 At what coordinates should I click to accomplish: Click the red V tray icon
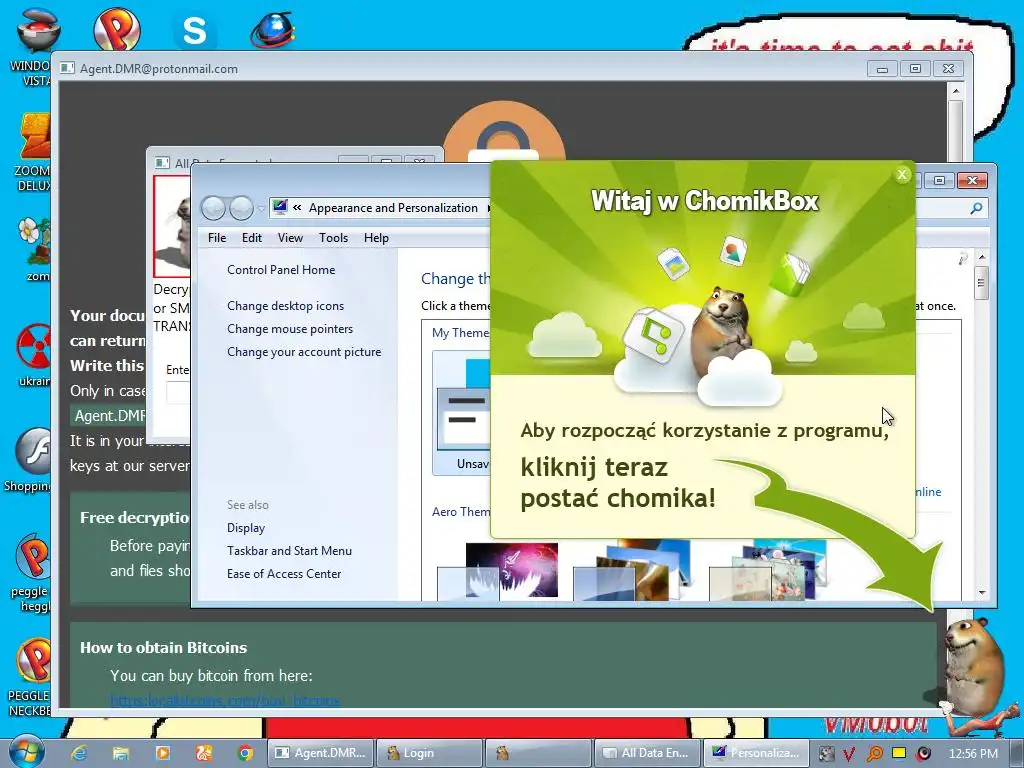click(x=849, y=754)
